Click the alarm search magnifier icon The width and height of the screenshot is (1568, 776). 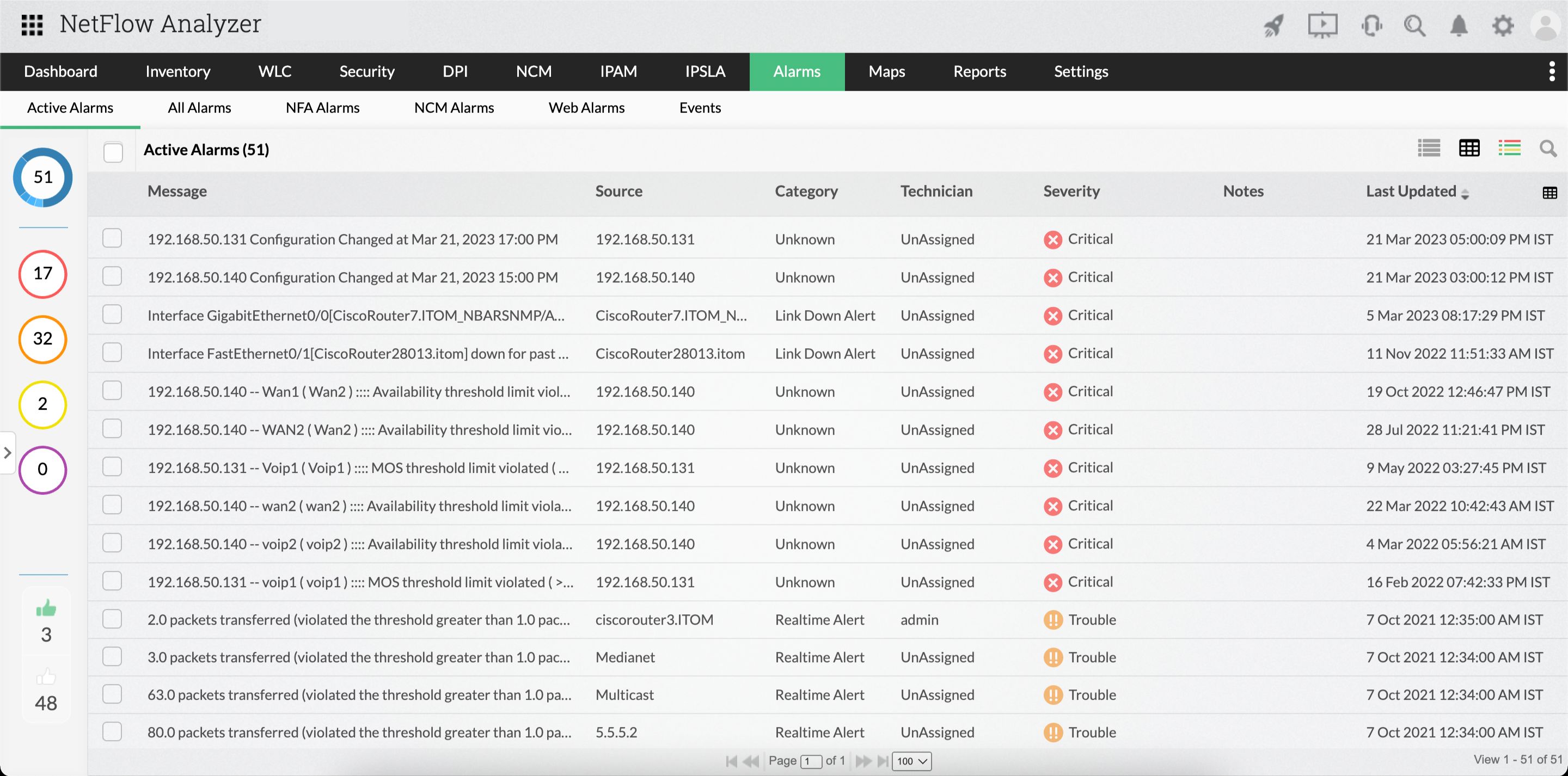click(1547, 148)
